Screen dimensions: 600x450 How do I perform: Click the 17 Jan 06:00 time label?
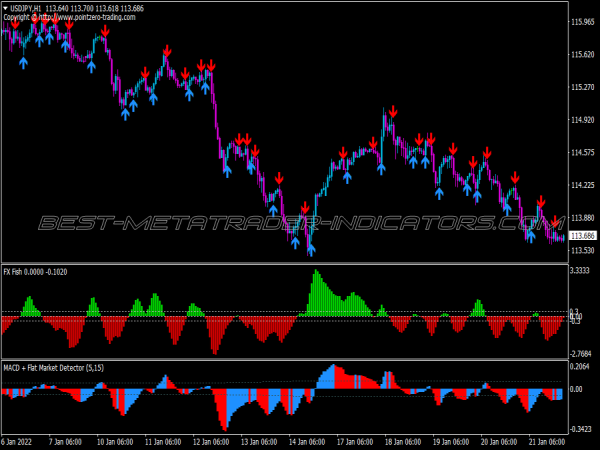tap(355, 442)
